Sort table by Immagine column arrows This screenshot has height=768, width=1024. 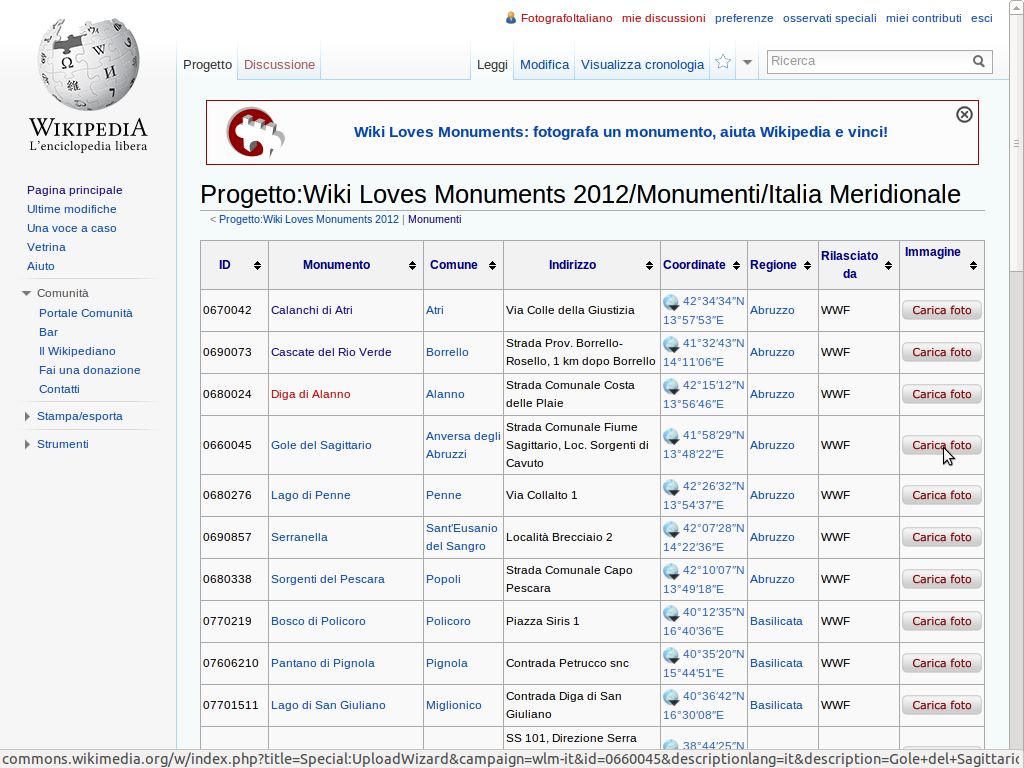point(973,265)
